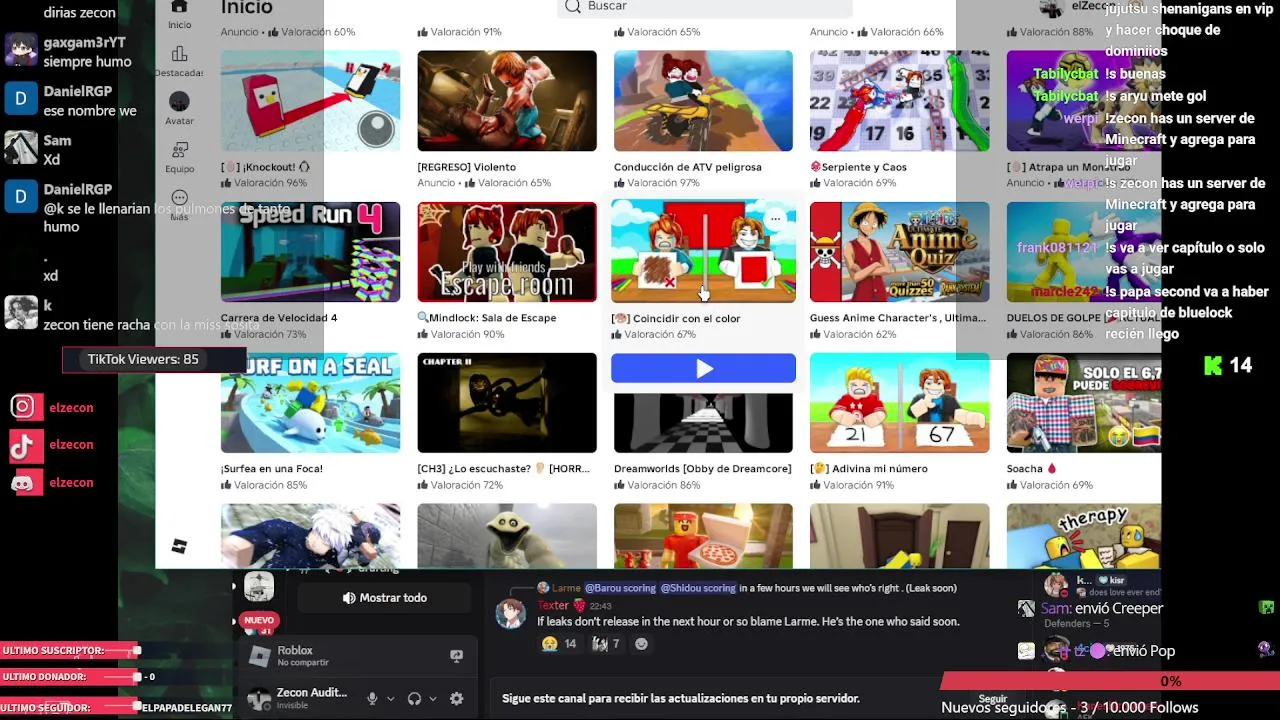This screenshot has height=720, width=1280.
Task: Click the ¡Surfea en una Foca! title
Action: point(272,469)
